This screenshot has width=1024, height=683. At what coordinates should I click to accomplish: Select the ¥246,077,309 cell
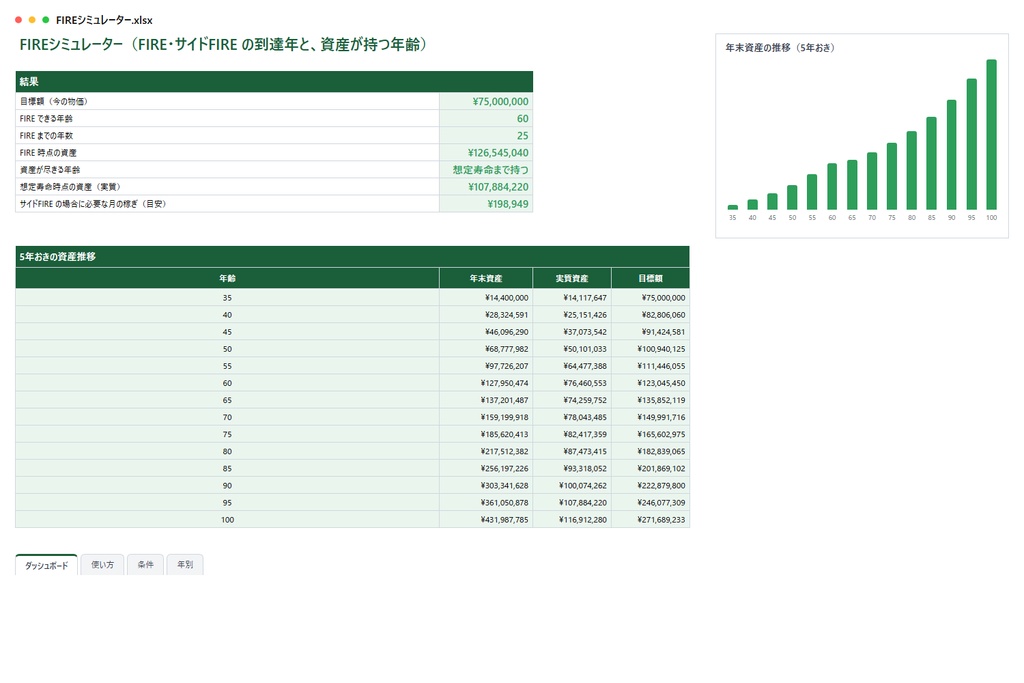pos(650,502)
